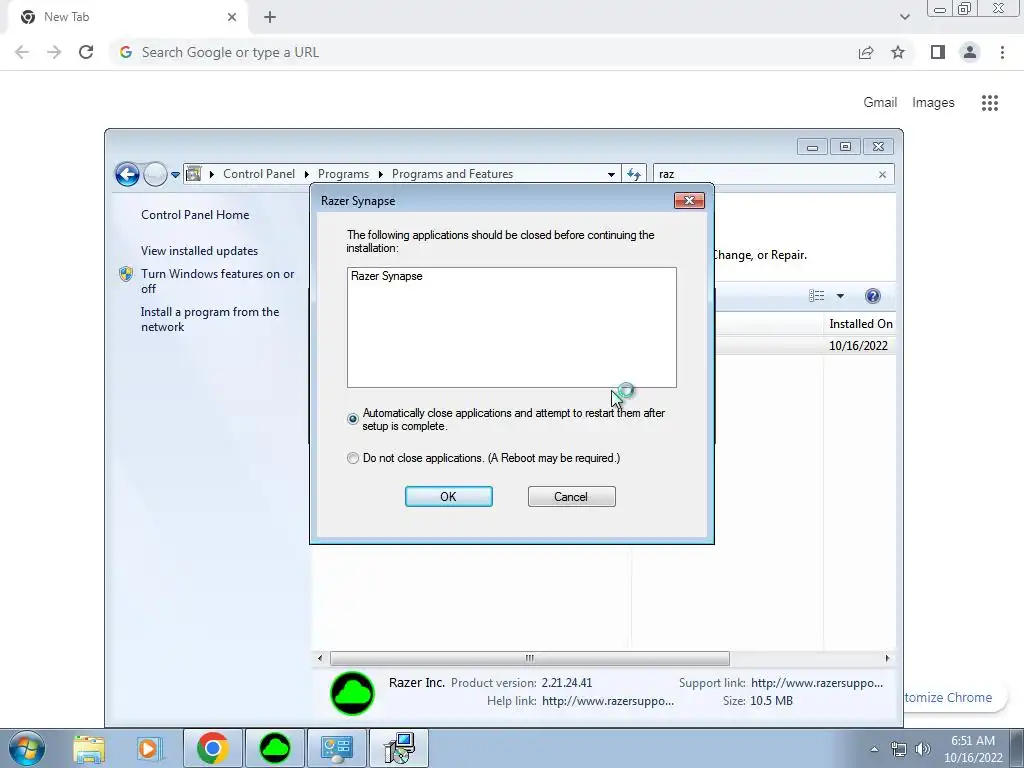The width and height of the screenshot is (1024, 768).
Task: Reload the Chrome page
Action: [x=86, y=52]
